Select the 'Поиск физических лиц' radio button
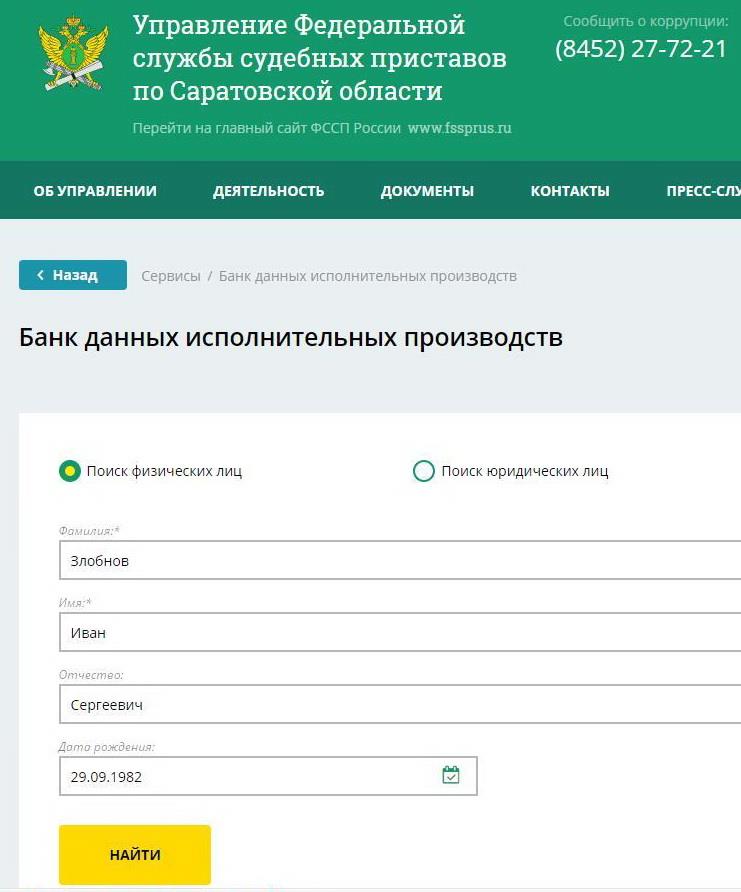741x892 pixels. pyautogui.click(x=70, y=471)
